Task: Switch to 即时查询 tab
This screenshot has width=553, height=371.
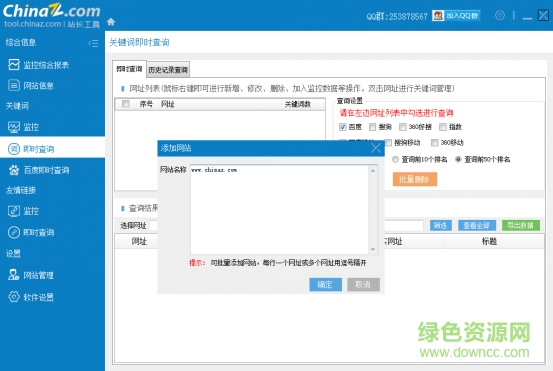Action: (129, 69)
